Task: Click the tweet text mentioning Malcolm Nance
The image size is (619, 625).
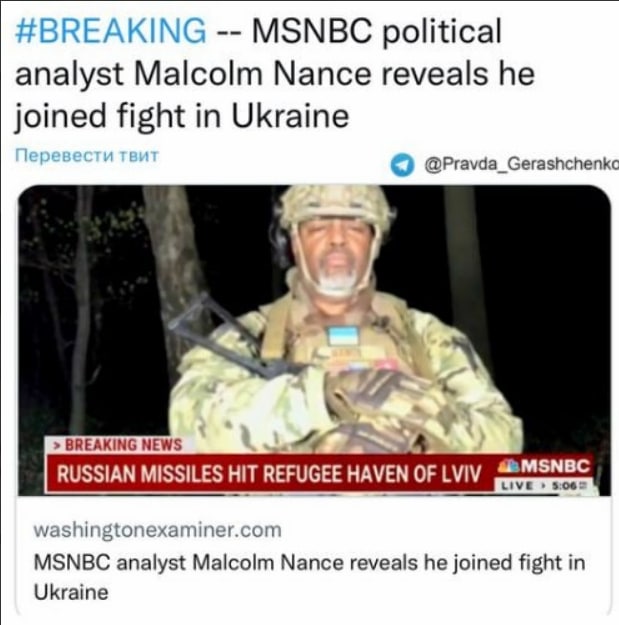Action: (275, 74)
